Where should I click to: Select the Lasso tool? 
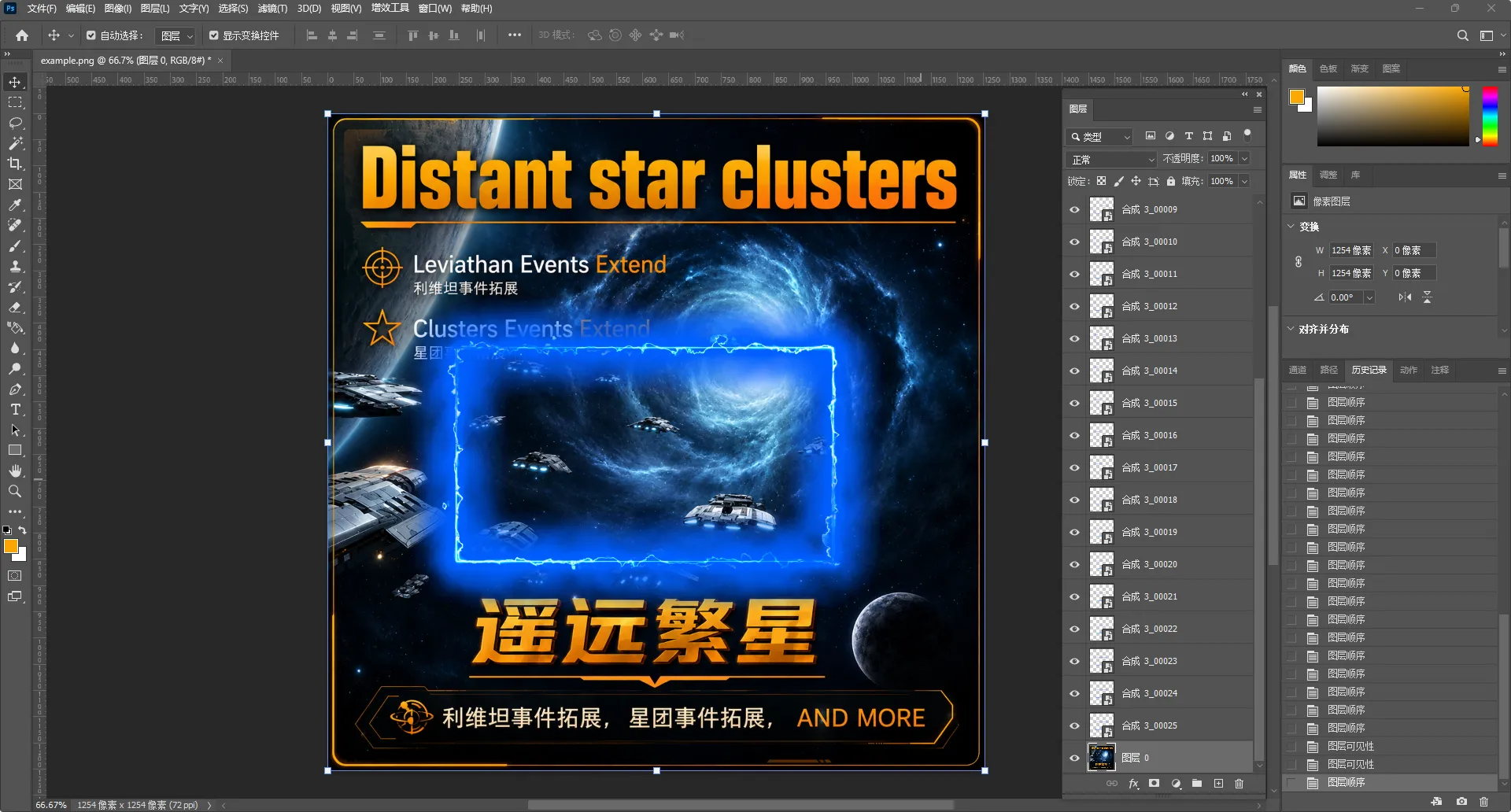(x=15, y=123)
